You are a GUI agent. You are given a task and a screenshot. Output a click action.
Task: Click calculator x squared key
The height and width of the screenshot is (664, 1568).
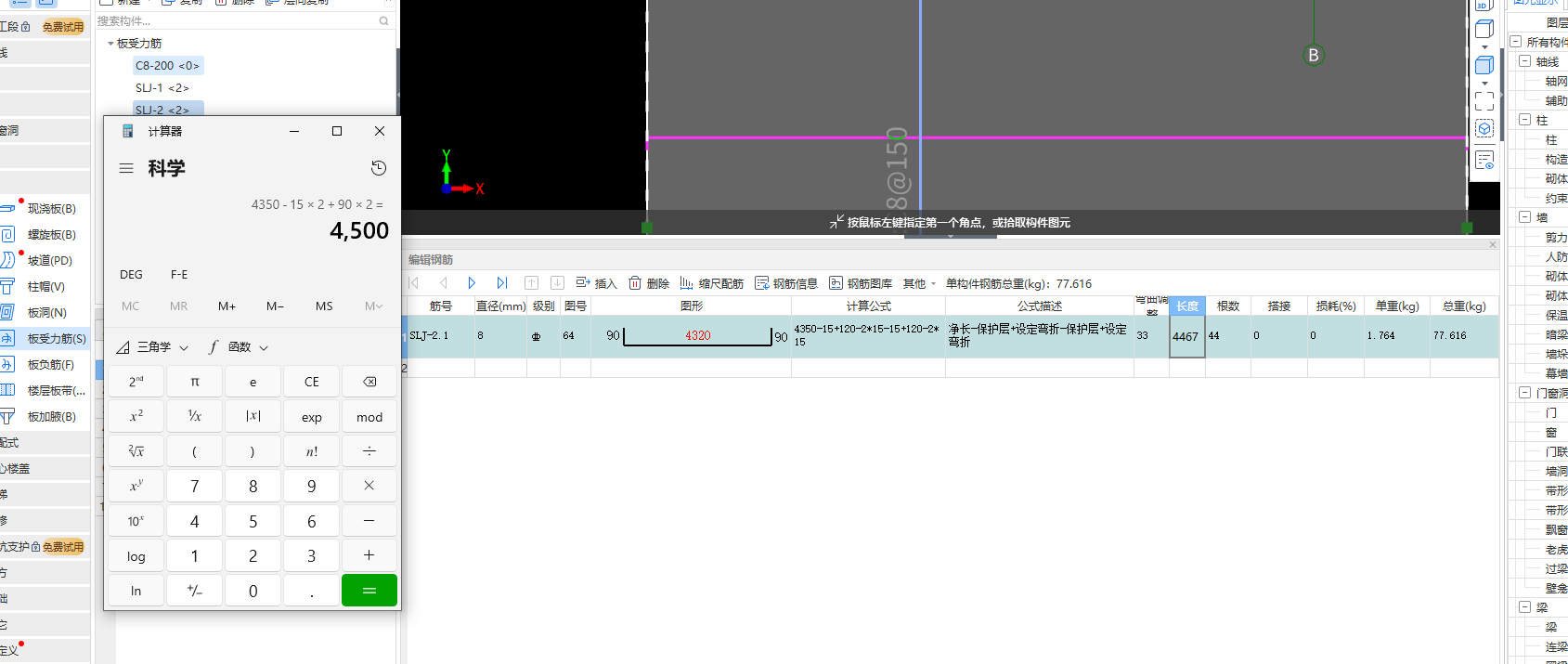[x=136, y=417]
